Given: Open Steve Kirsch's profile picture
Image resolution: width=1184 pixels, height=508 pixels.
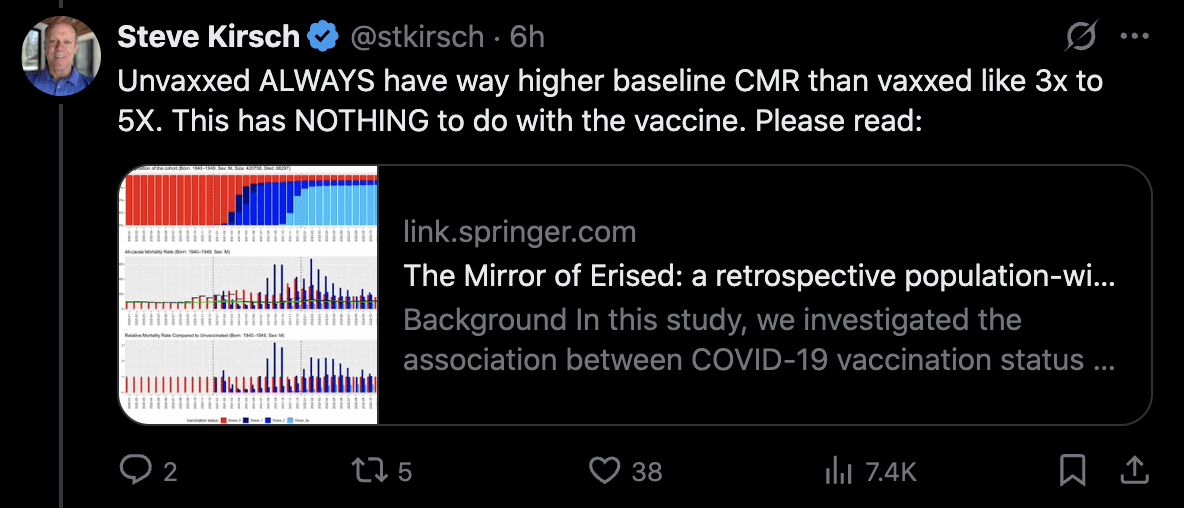Looking at the screenshot, I should 62,56.
